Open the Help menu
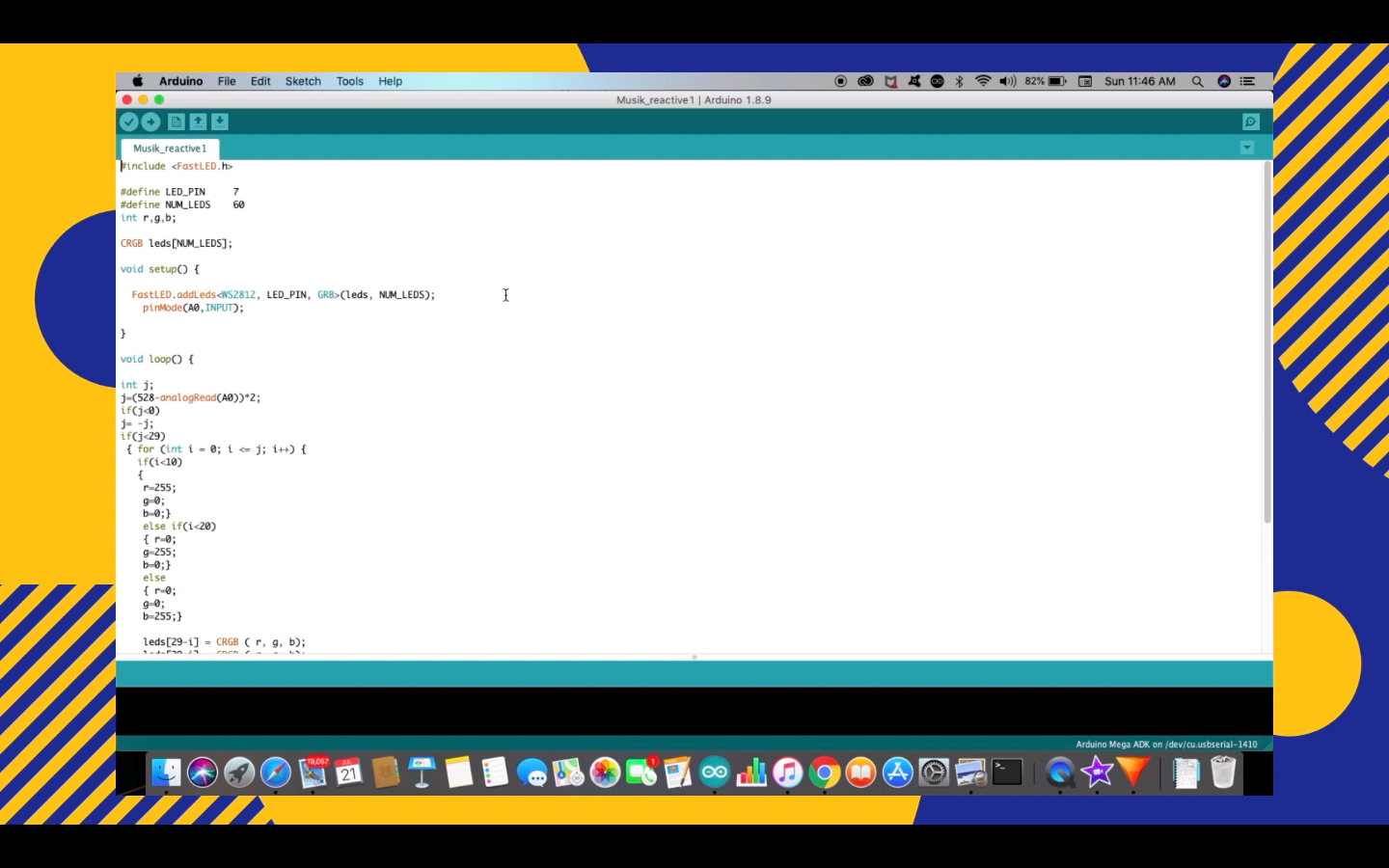Viewport: 1389px width, 868px height. tap(391, 81)
